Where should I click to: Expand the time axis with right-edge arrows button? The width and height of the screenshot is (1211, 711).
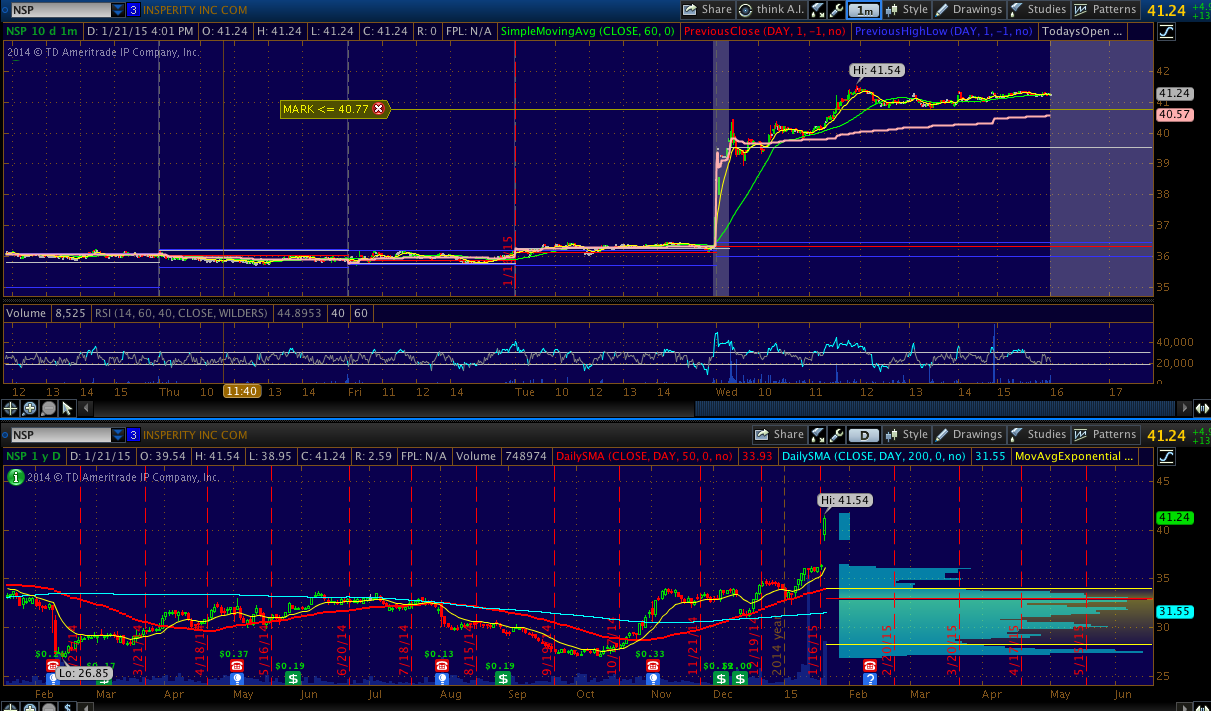(x=1199, y=408)
